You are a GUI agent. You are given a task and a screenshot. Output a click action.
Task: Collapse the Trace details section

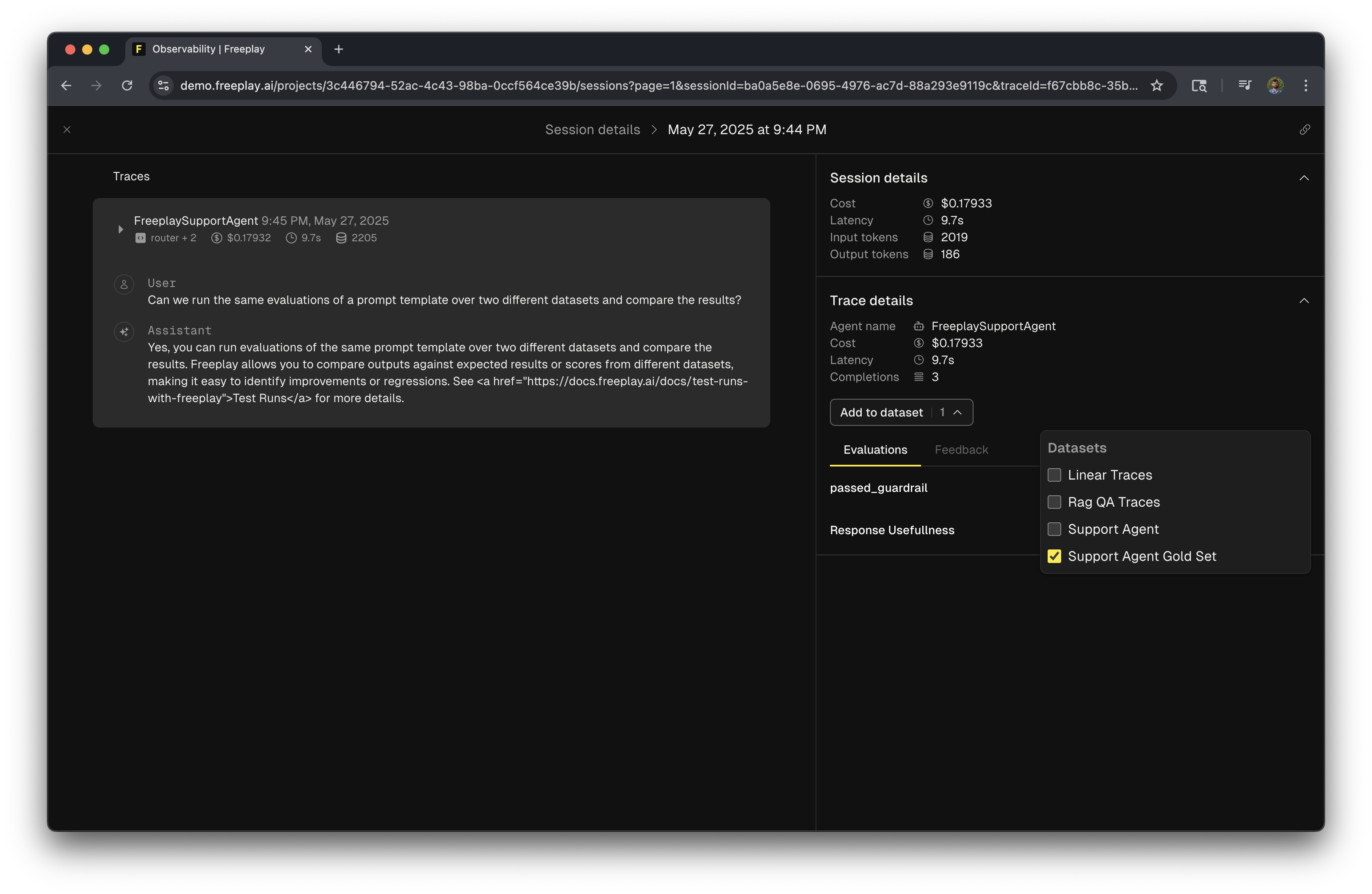pos(1304,301)
